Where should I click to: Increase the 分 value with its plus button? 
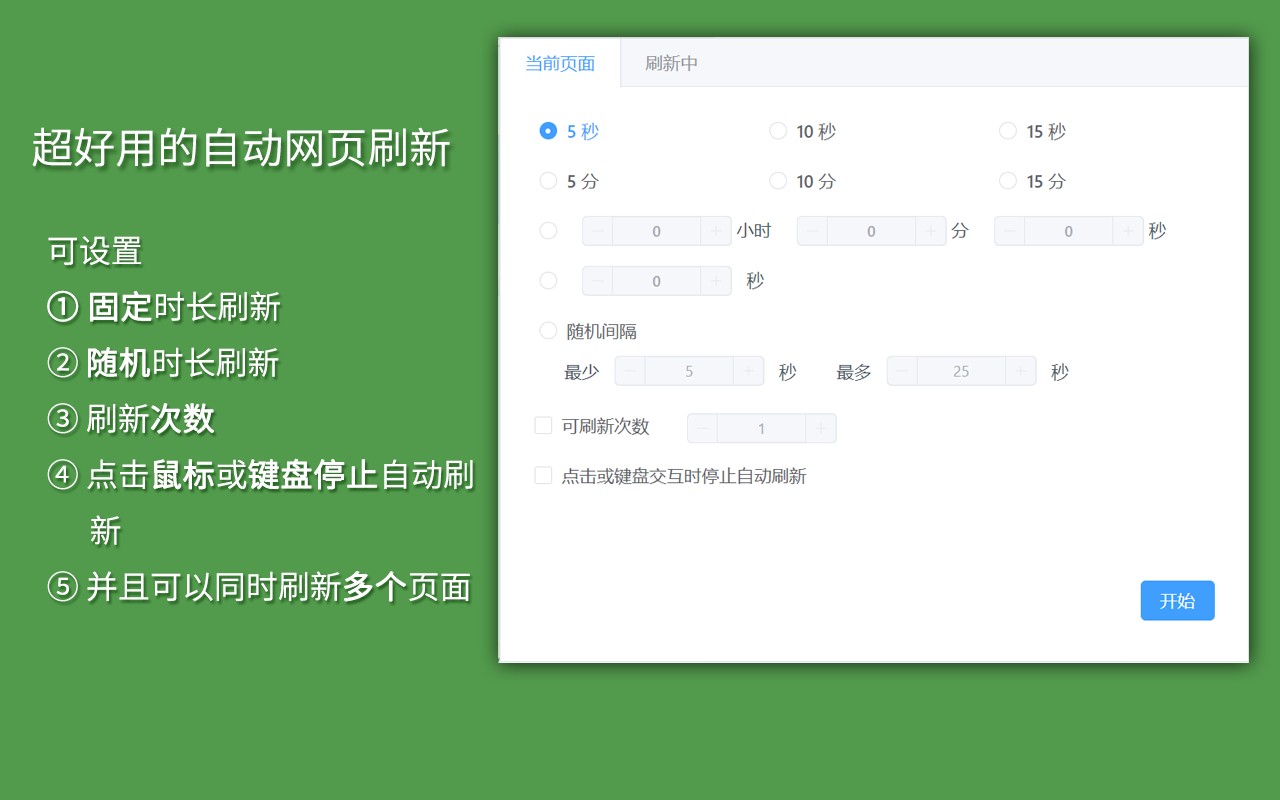[930, 231]
